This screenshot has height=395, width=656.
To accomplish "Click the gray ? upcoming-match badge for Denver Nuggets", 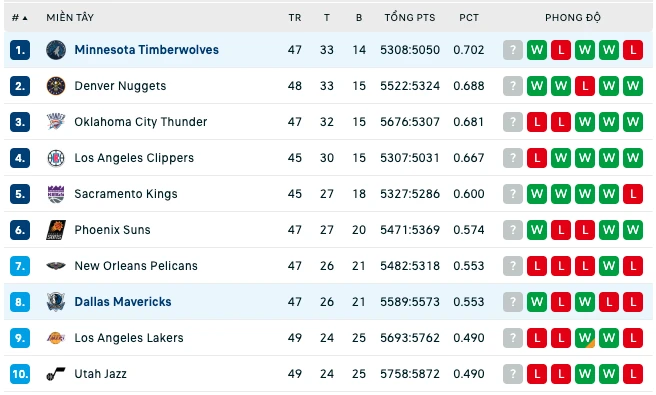I will [x=513, y=86].
